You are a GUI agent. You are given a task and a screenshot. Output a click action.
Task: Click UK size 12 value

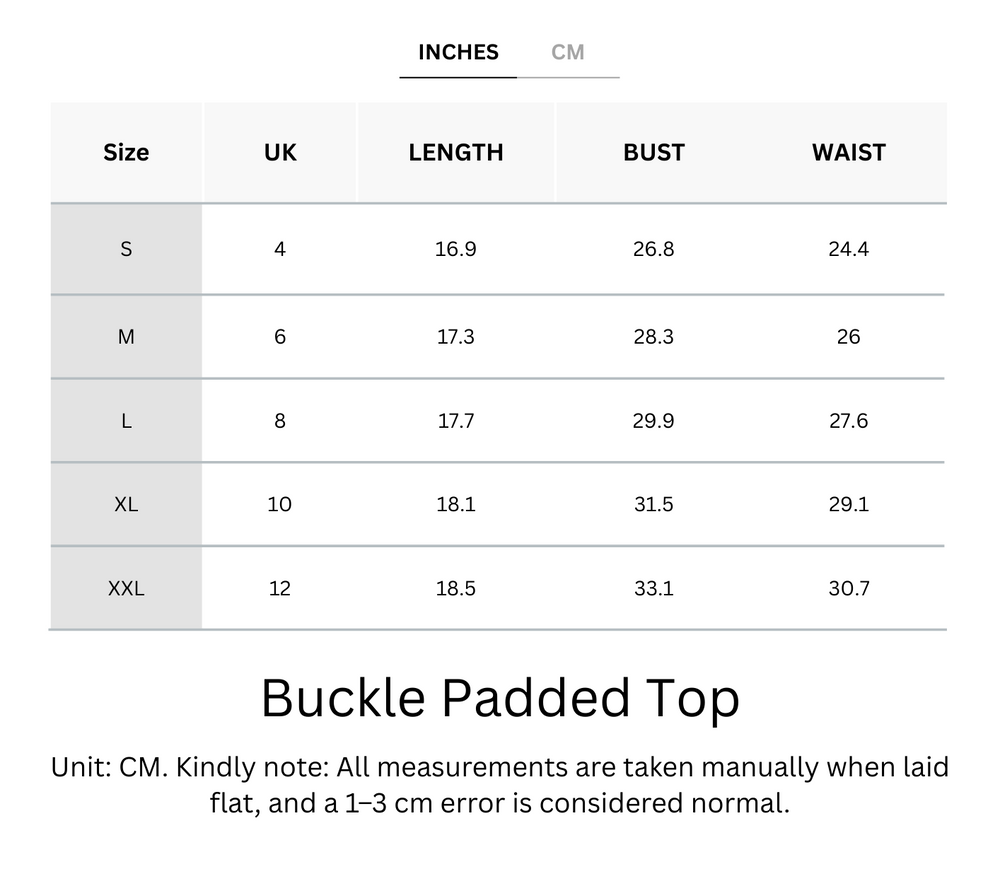(x=280, y=588)
